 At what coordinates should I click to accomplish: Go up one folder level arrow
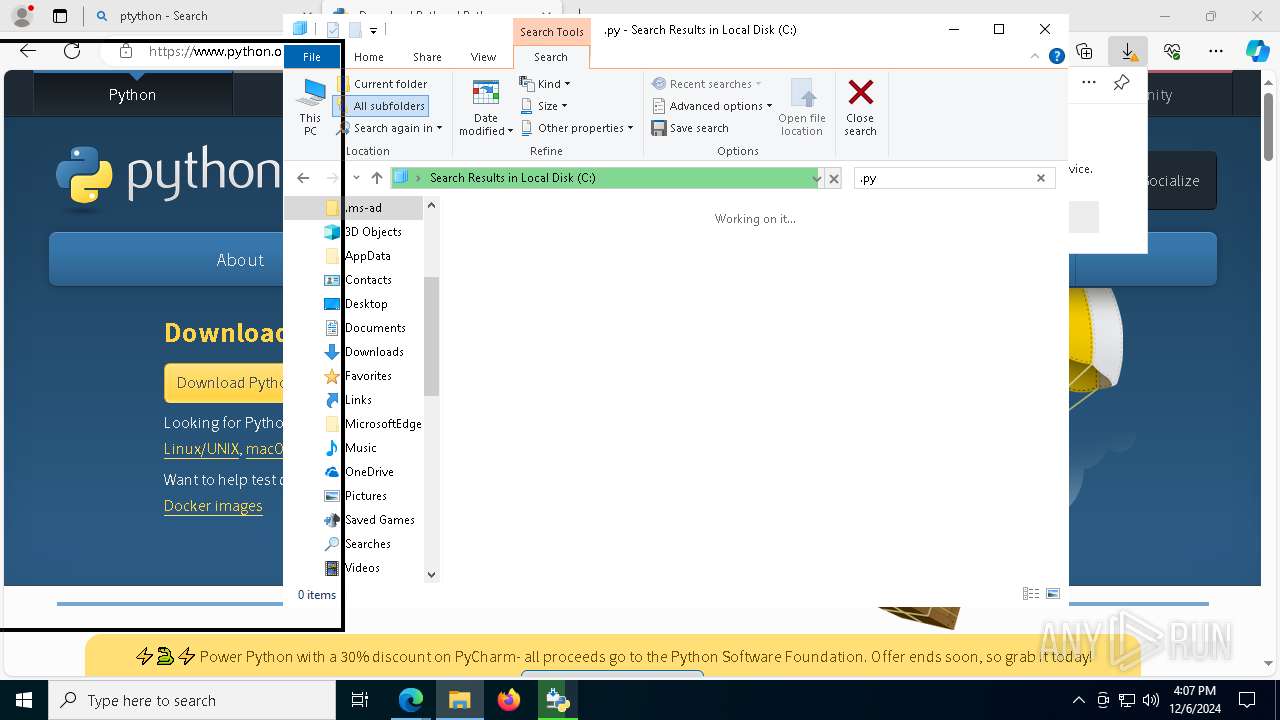[376, 178]
